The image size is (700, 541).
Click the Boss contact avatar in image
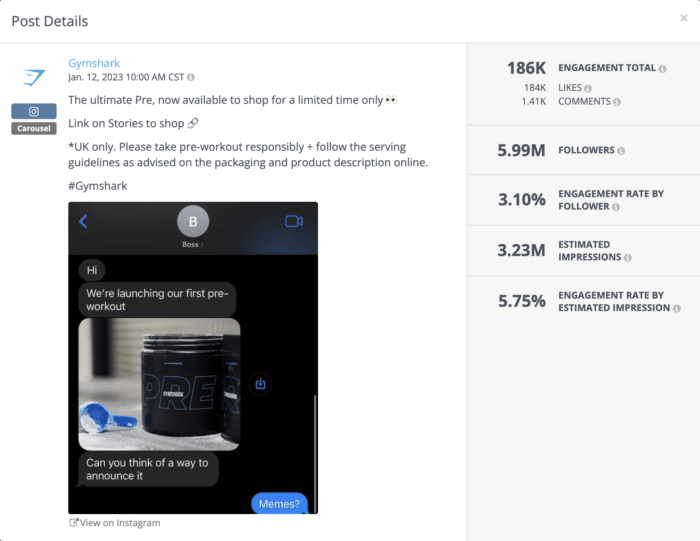point(193,221)
